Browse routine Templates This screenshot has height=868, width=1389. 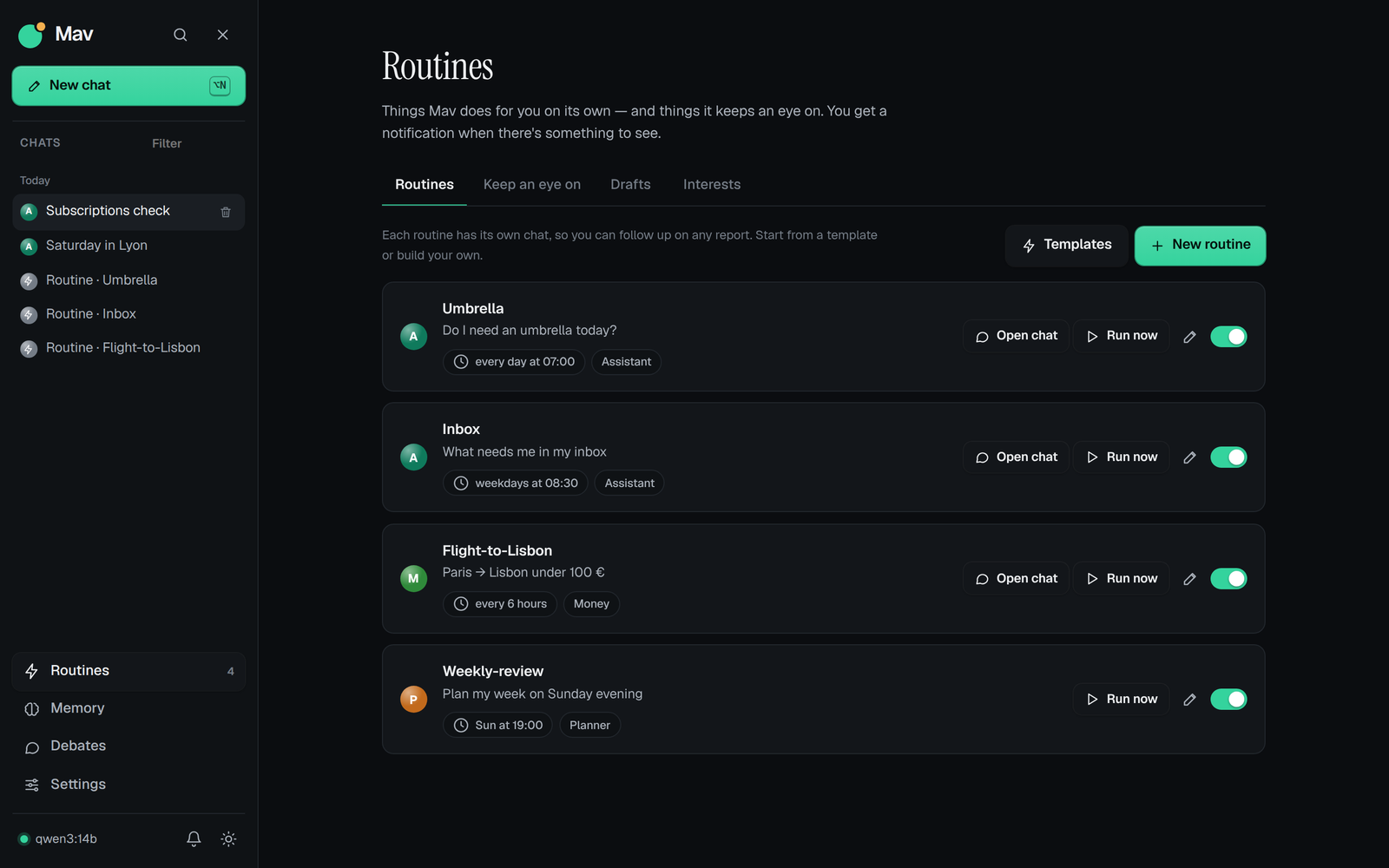[x=1066, y=246]
